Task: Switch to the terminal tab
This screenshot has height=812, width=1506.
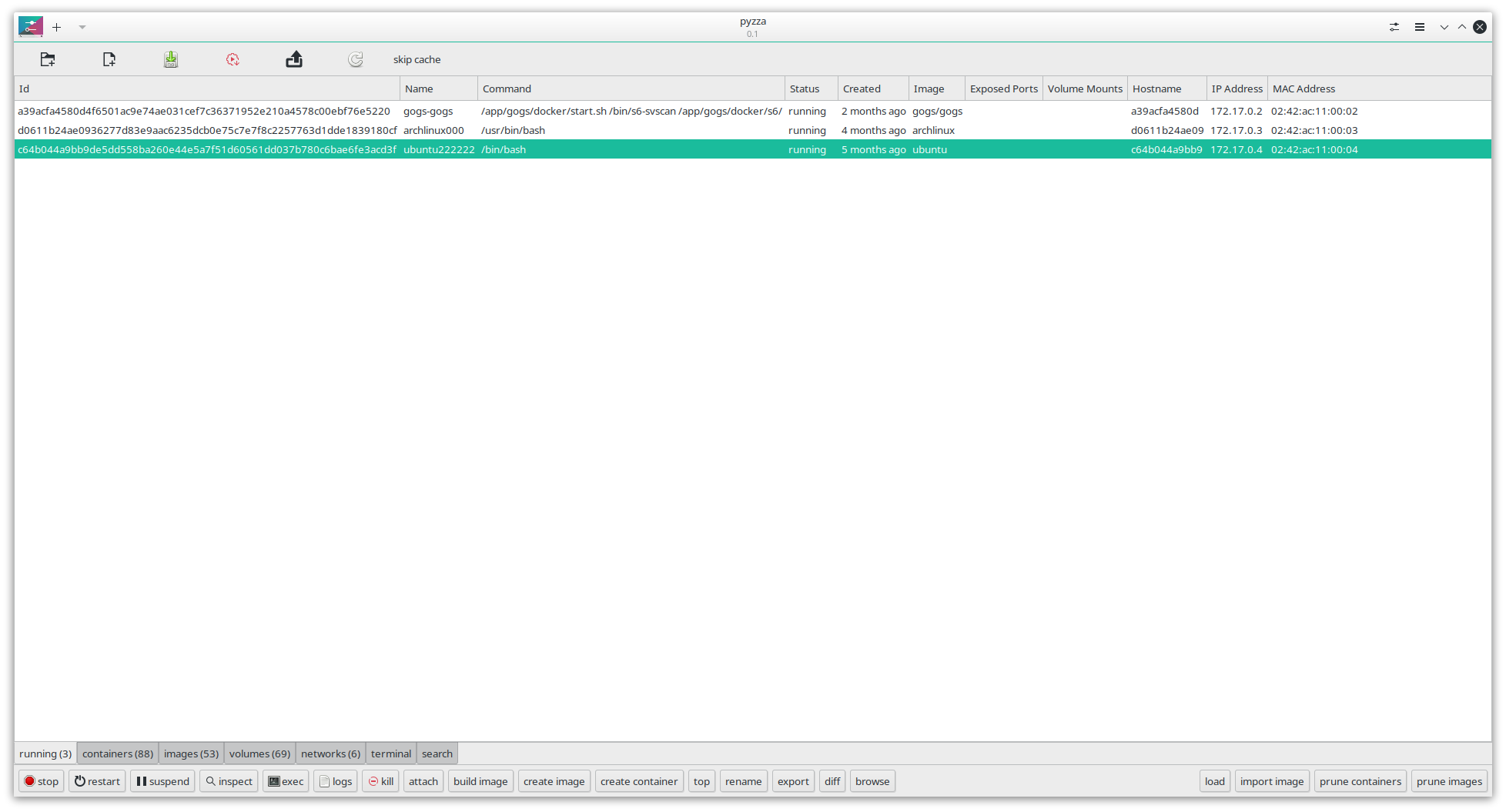Action: pos(391,754)
